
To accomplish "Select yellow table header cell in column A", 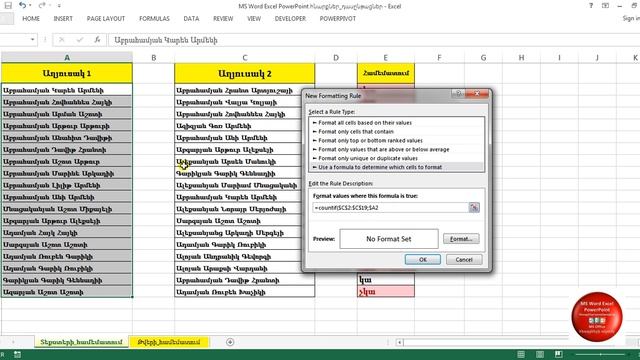I will (67, 73).
